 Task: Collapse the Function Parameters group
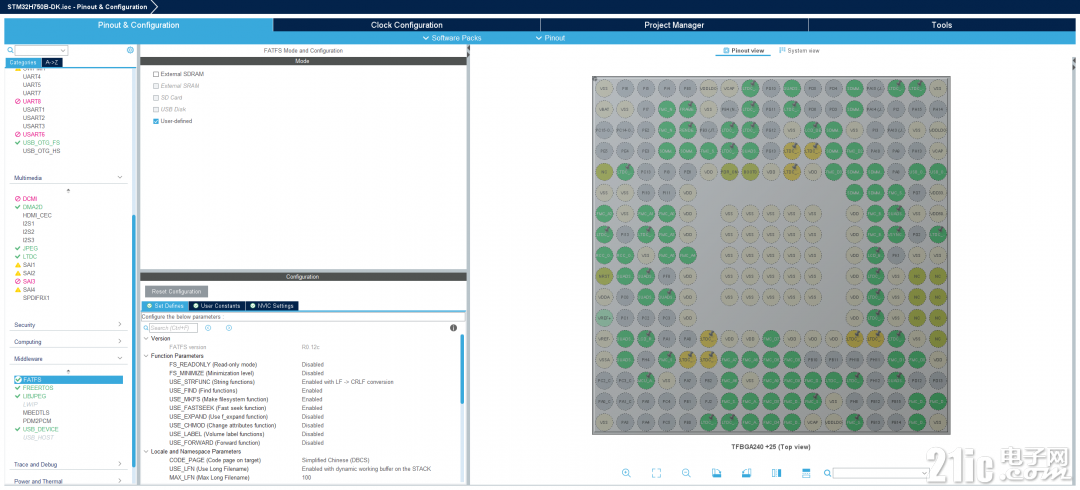pos(145,356)
